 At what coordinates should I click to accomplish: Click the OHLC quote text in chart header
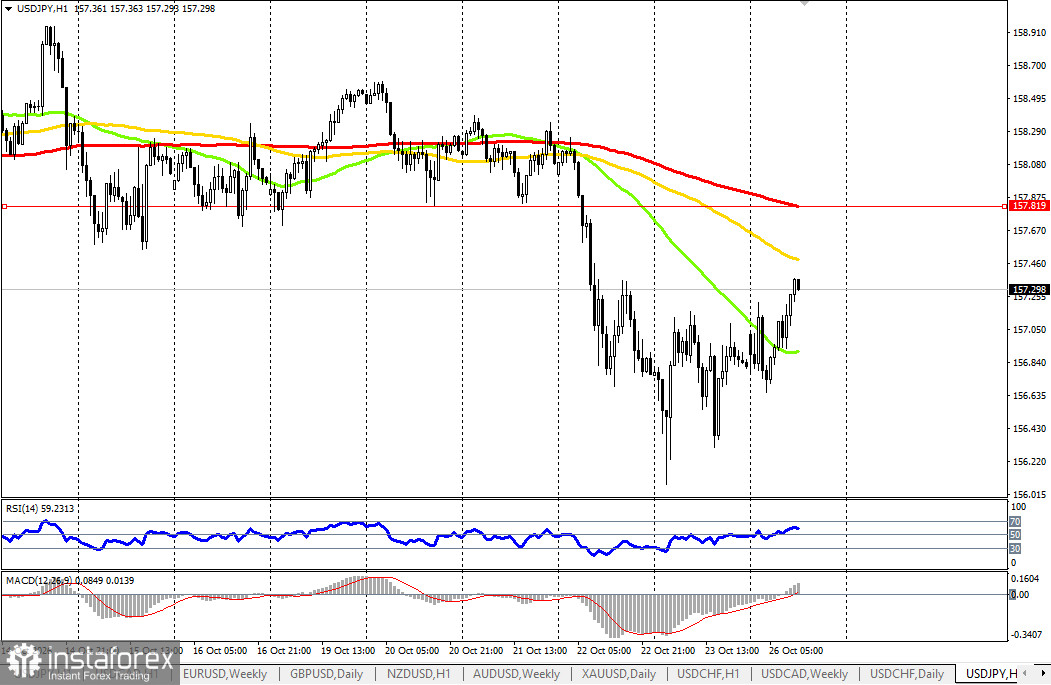(145, 9)
